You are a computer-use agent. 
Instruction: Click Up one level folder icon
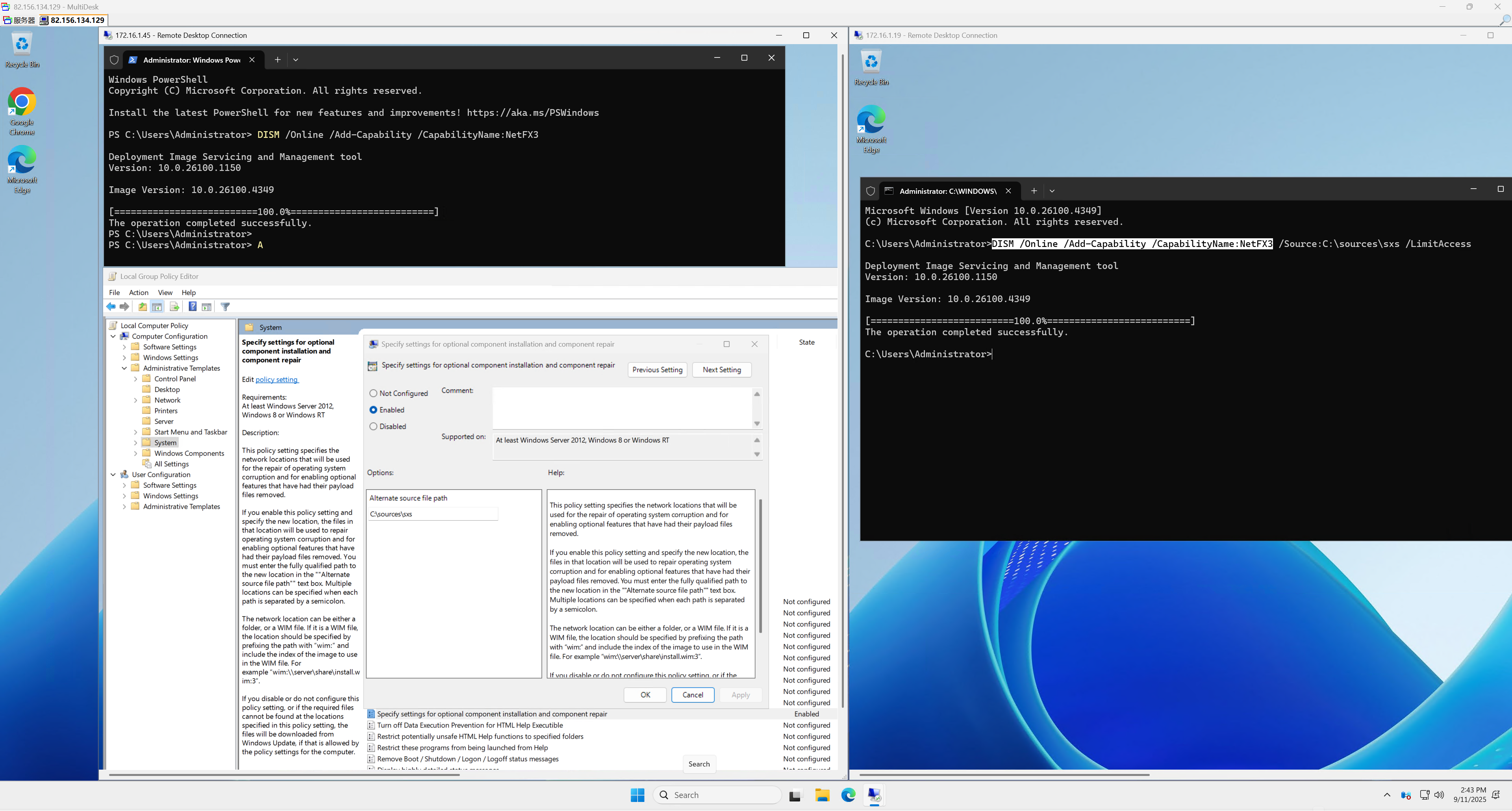coord(143,306)
